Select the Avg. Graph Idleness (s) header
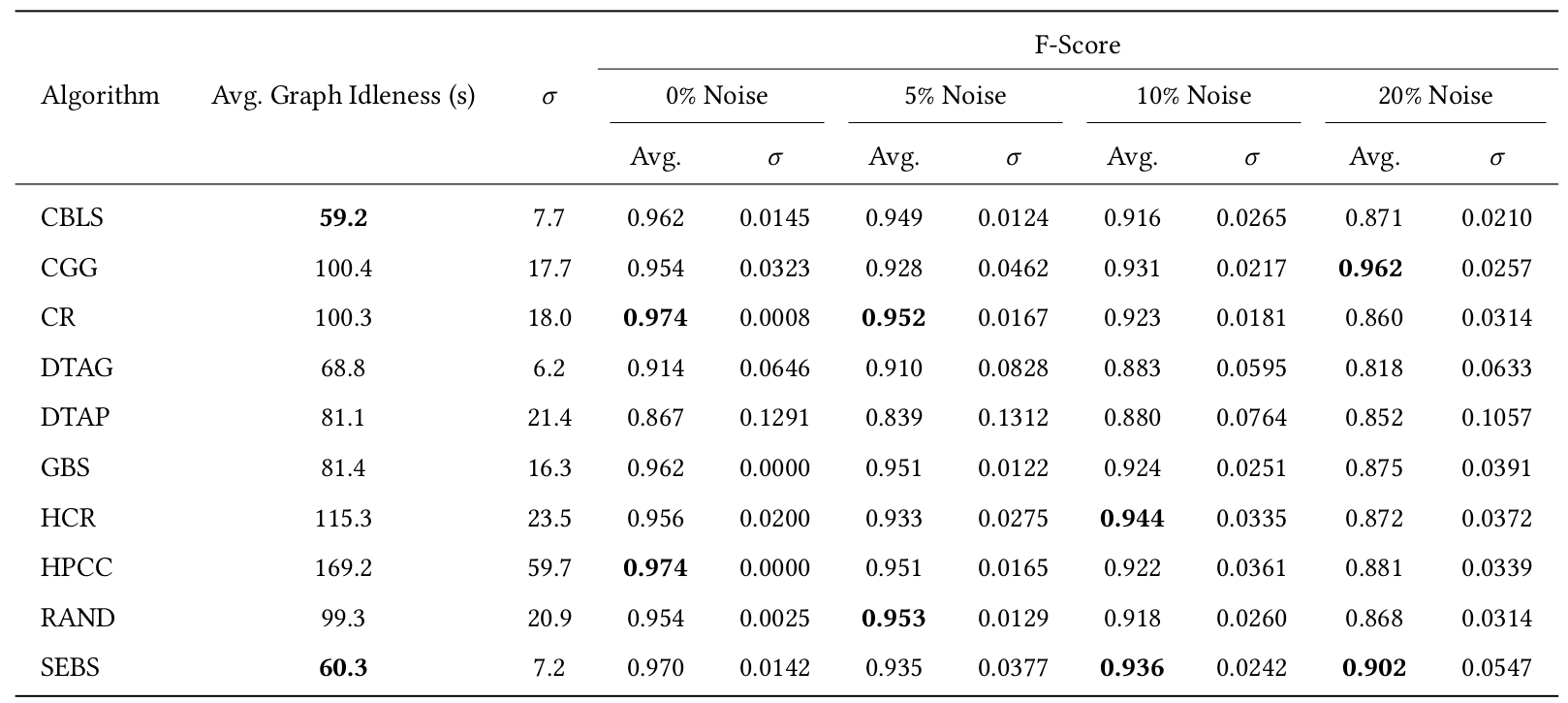The height and width of the screenshot is (703, 1568). click(x=343, y=96)
